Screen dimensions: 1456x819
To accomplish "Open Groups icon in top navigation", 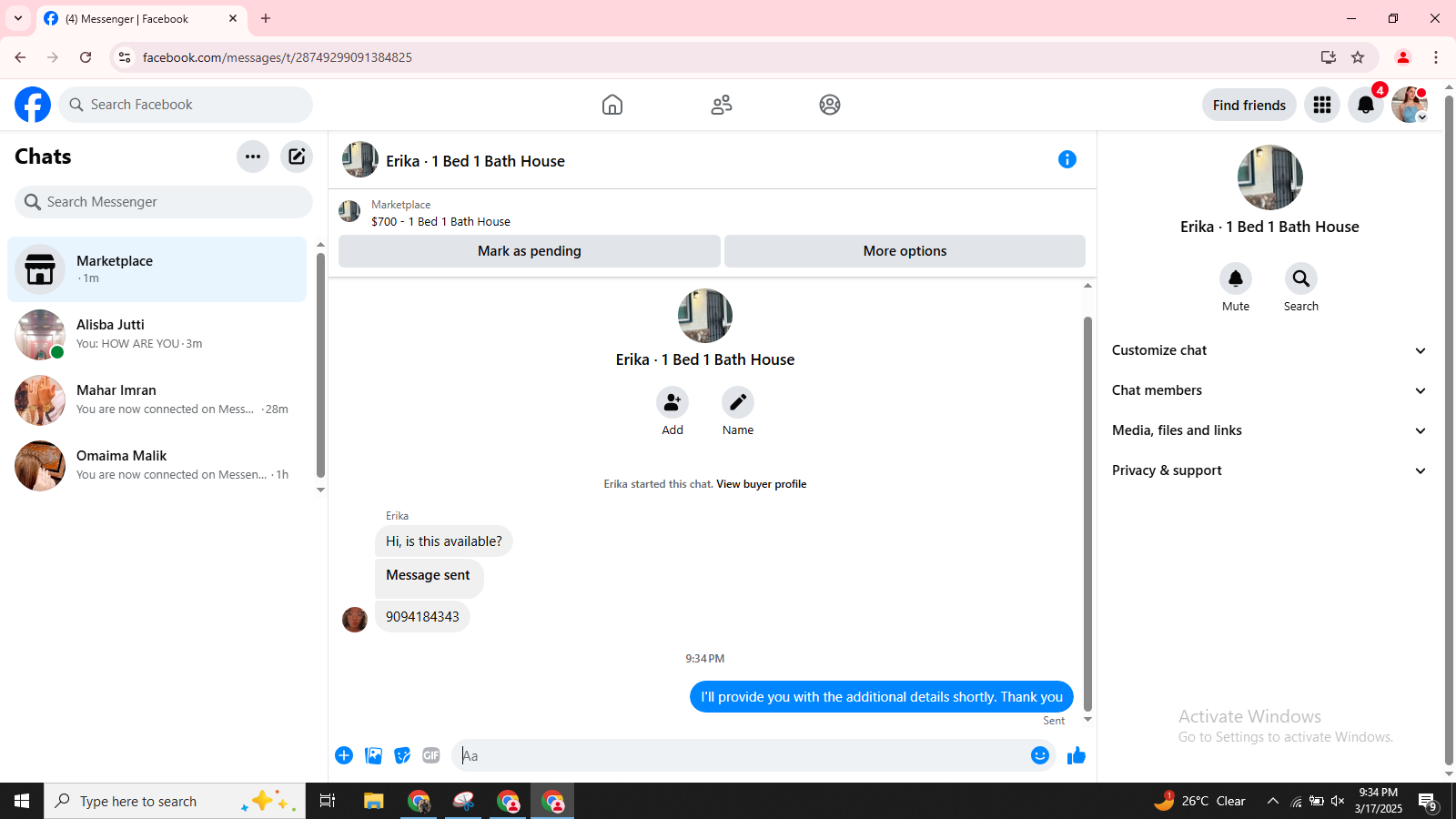I will [x=830, y=105].
